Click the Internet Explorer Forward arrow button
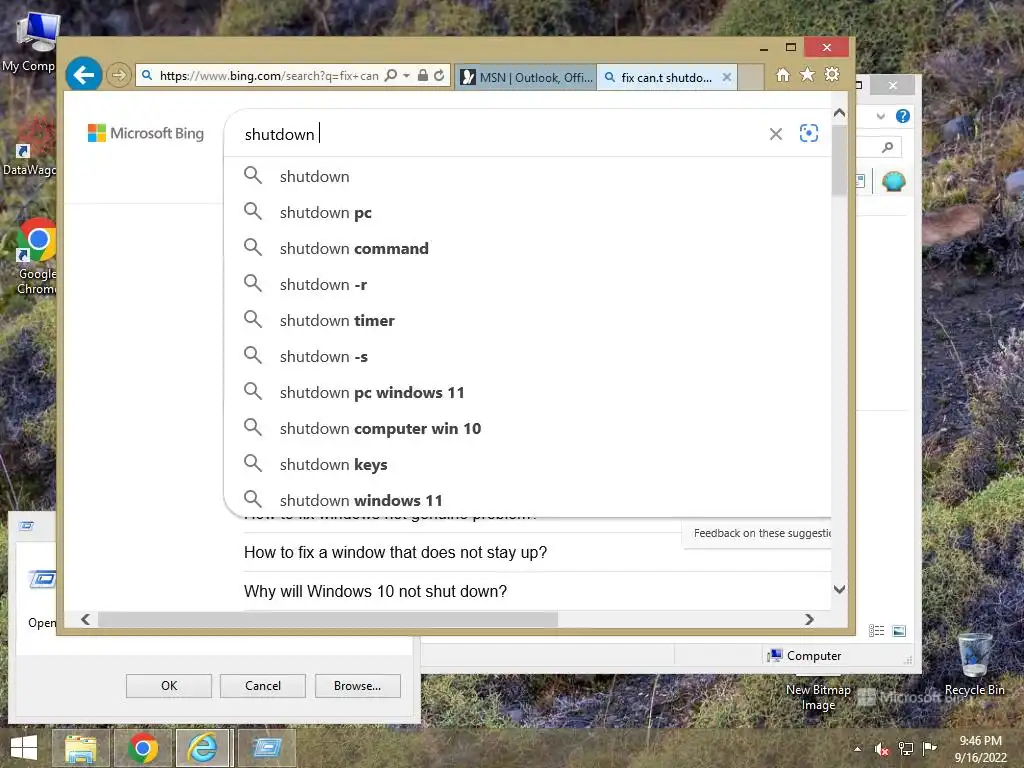Screen dimensions: 1024x768 click(x=119, y=75)
